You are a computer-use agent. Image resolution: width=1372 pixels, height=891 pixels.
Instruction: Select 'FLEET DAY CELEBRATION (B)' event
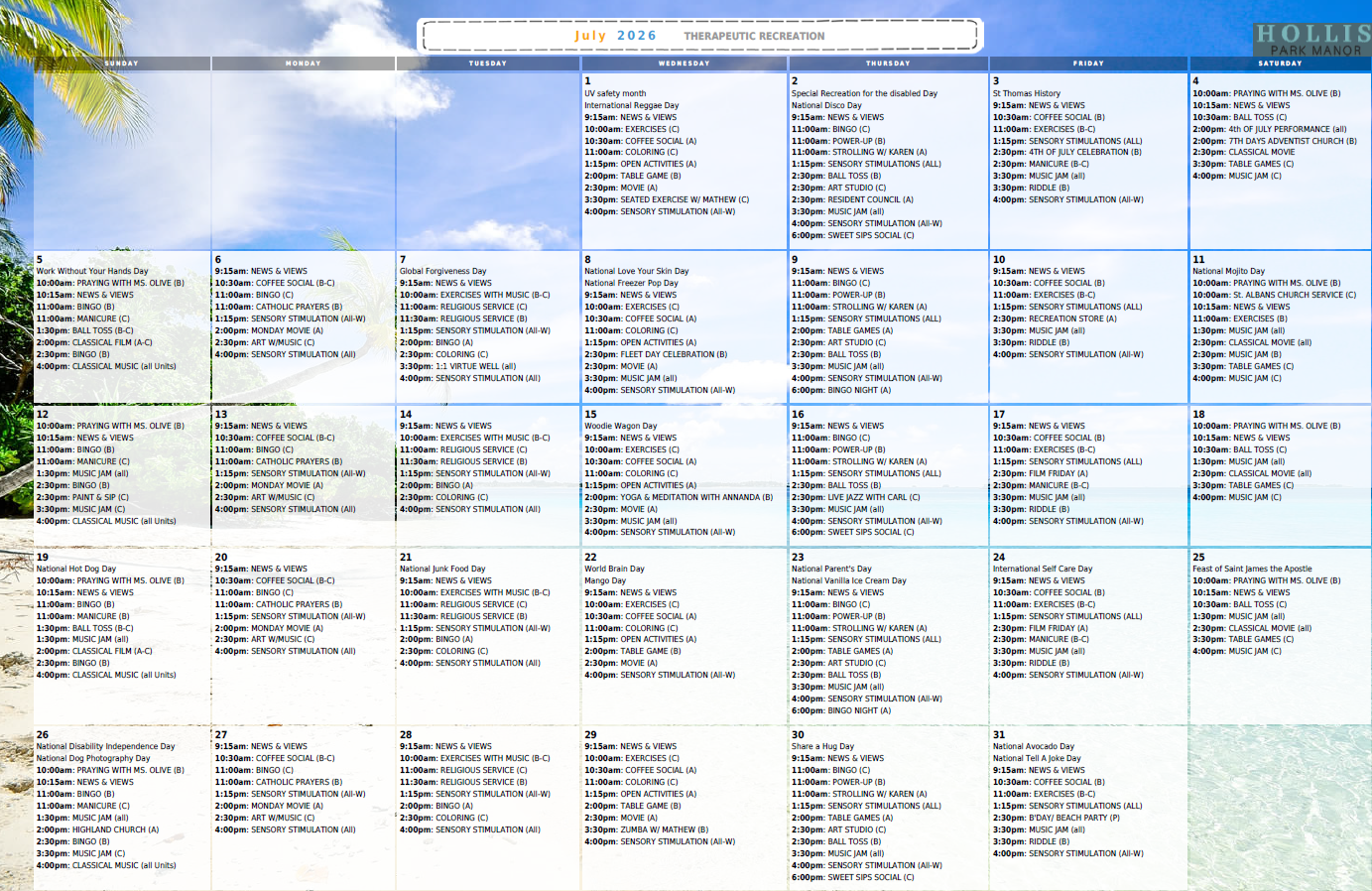pyautogui.click(x=656, y=354)
